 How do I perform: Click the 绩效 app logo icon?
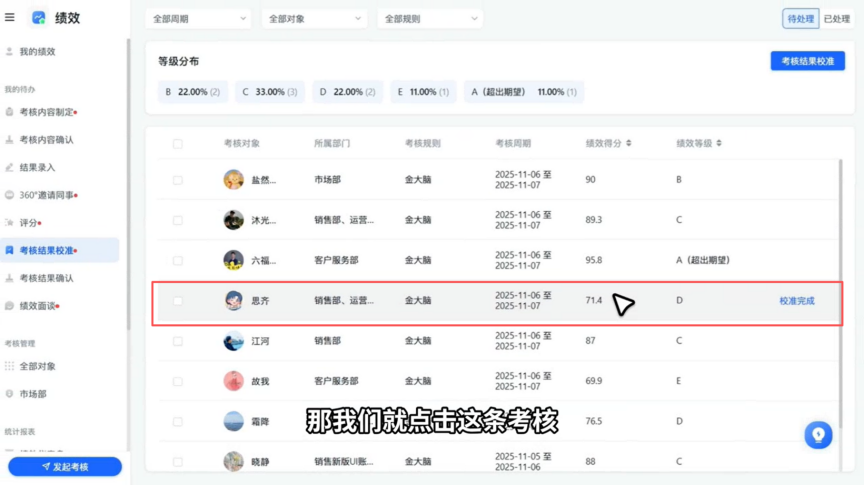tap(39, 18)
